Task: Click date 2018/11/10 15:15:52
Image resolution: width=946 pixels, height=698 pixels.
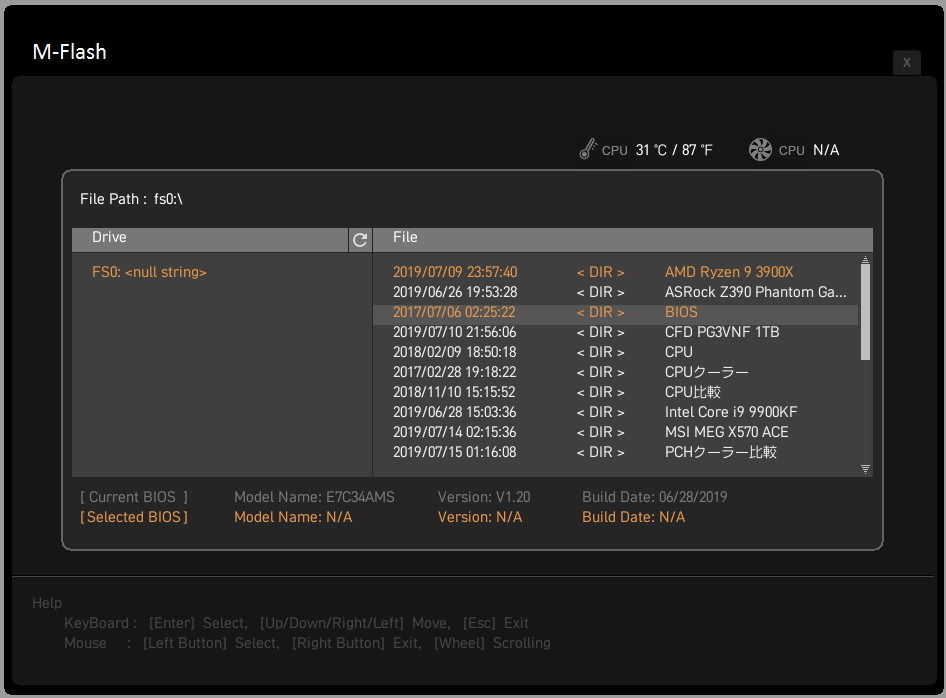Action: point(454,392)
